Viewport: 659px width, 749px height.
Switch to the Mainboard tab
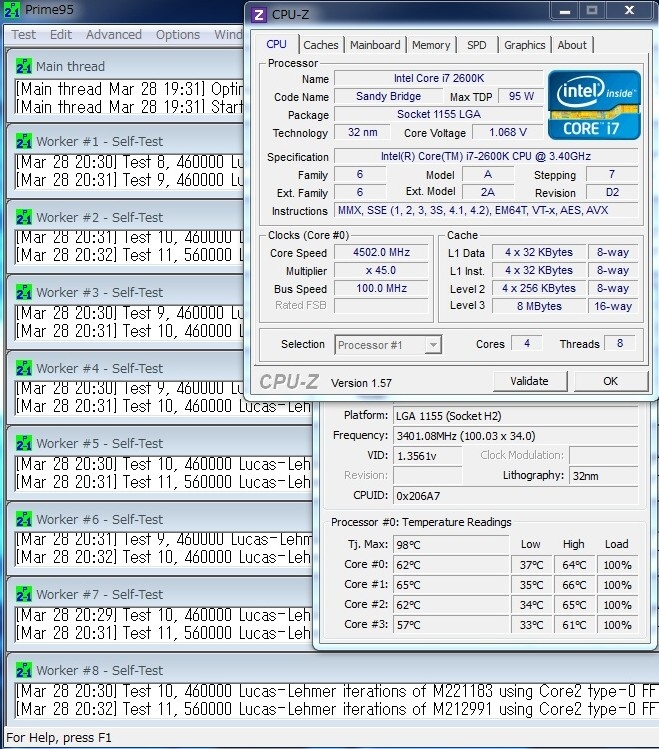(375, 45)
